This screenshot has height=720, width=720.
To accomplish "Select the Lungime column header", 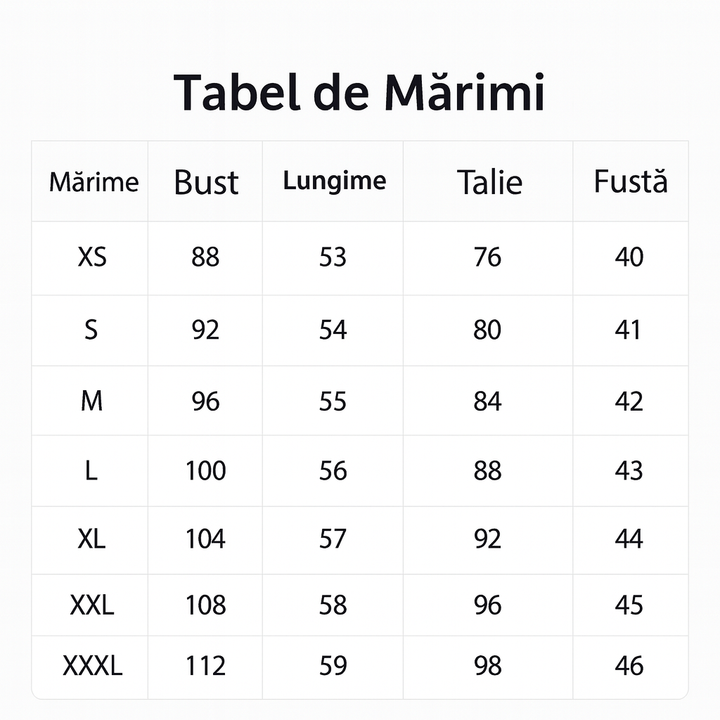I will click(x=334, y=181).
